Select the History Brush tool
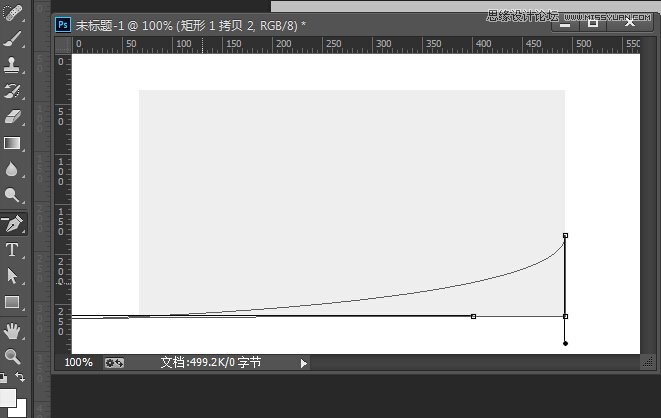Screen dimensions: 661x418 click(12, 91)
